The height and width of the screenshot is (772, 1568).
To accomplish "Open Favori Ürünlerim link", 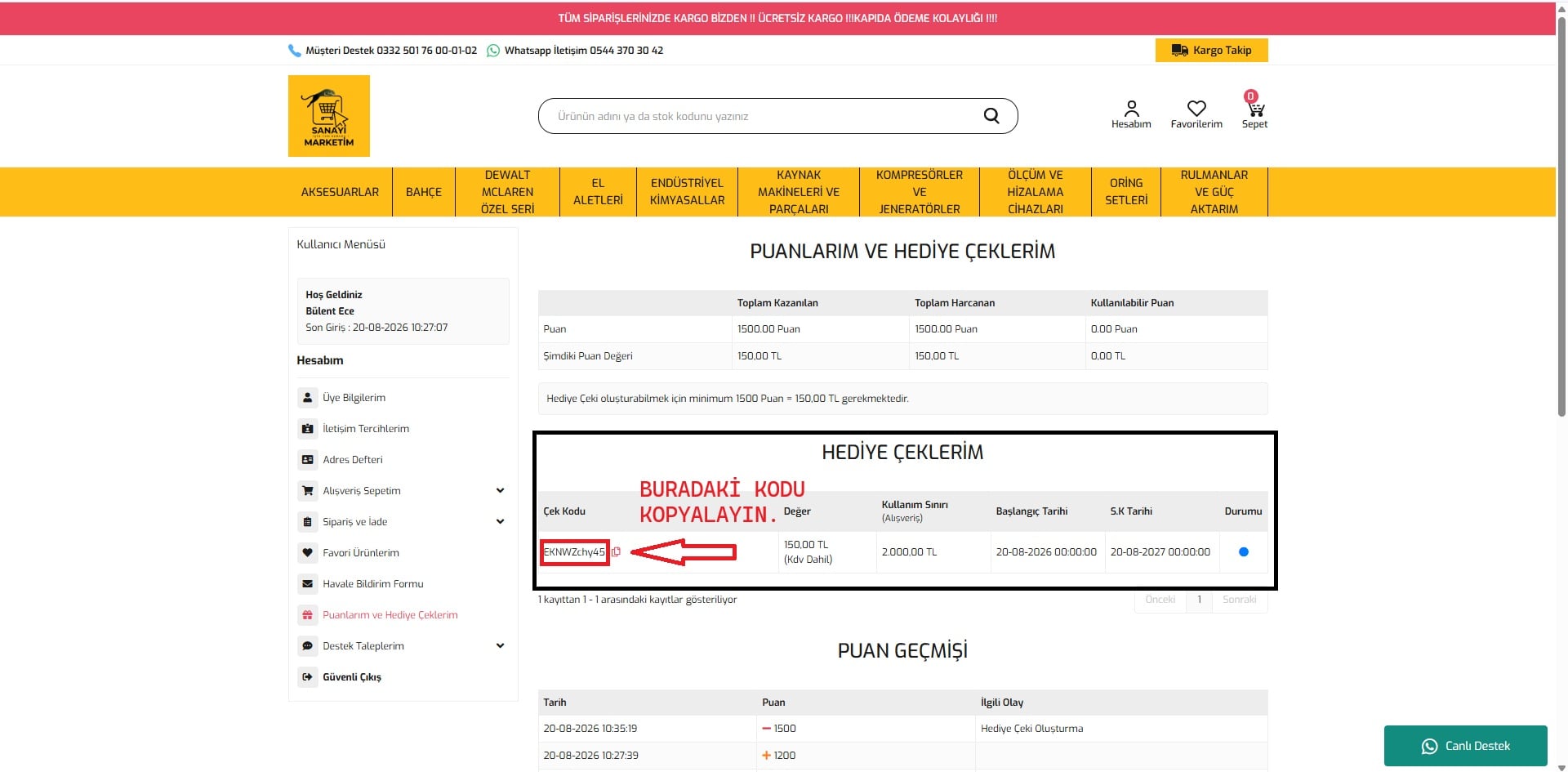I will coord(361,553).
